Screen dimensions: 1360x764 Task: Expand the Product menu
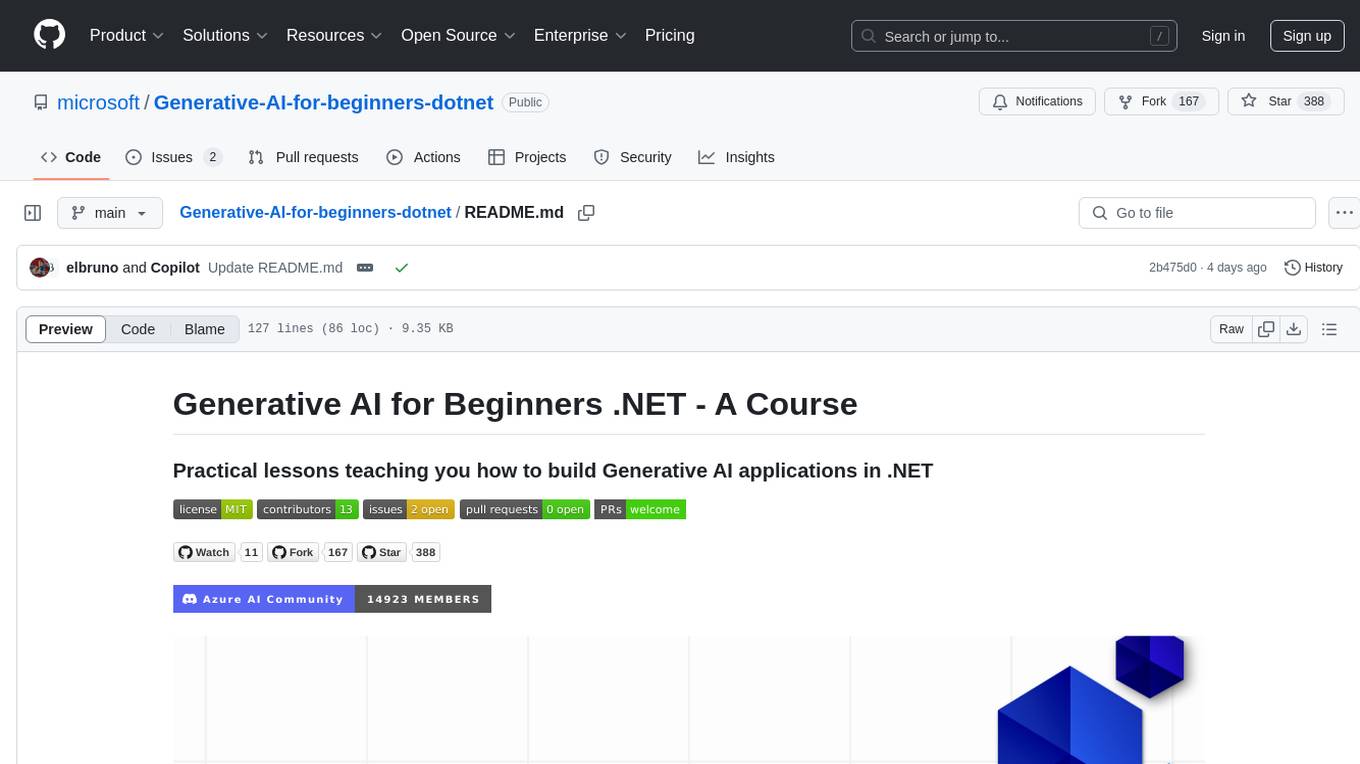(x=126, y=35)
